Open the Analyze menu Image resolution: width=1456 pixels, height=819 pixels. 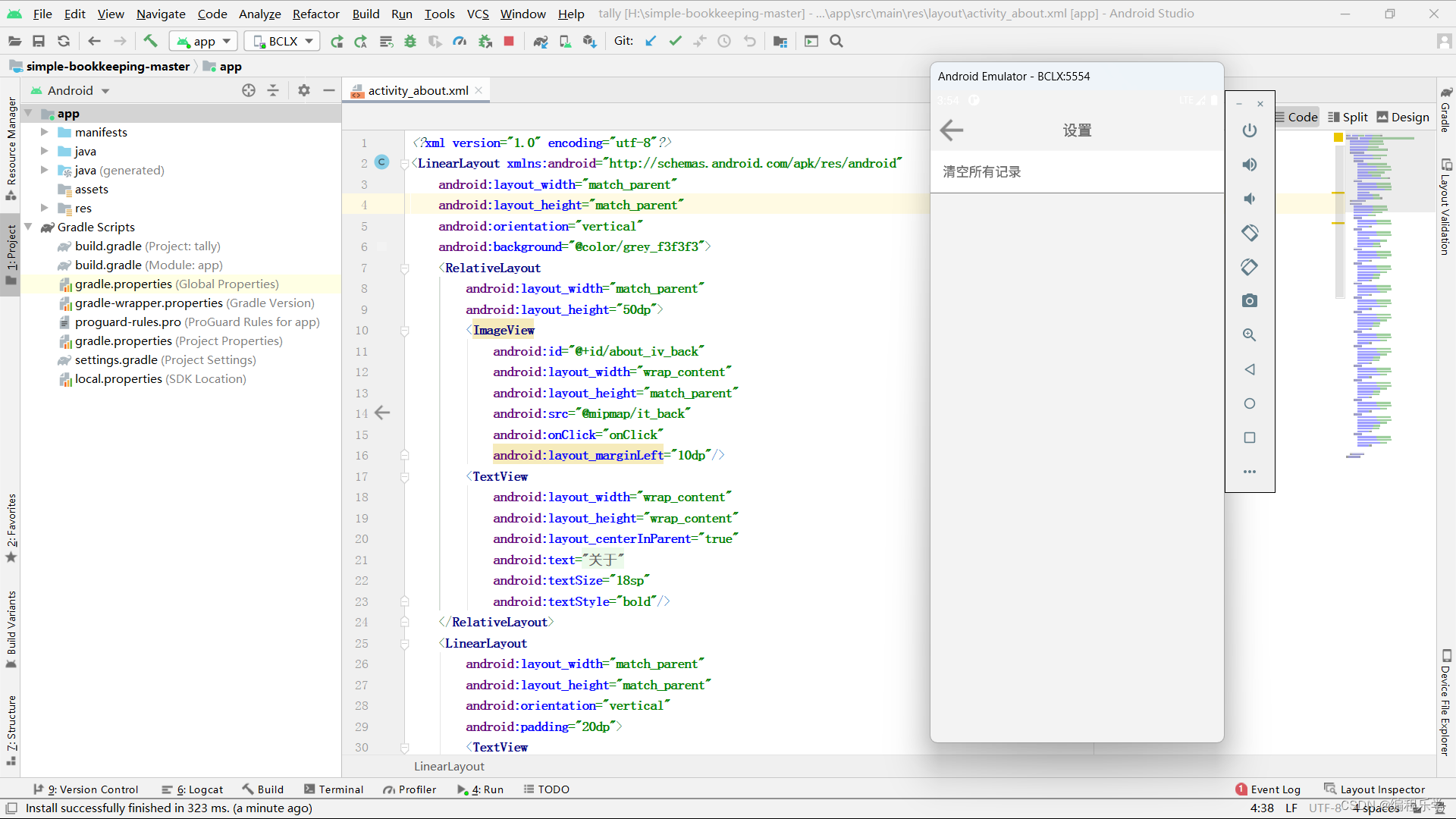click(x=259, y=14)
